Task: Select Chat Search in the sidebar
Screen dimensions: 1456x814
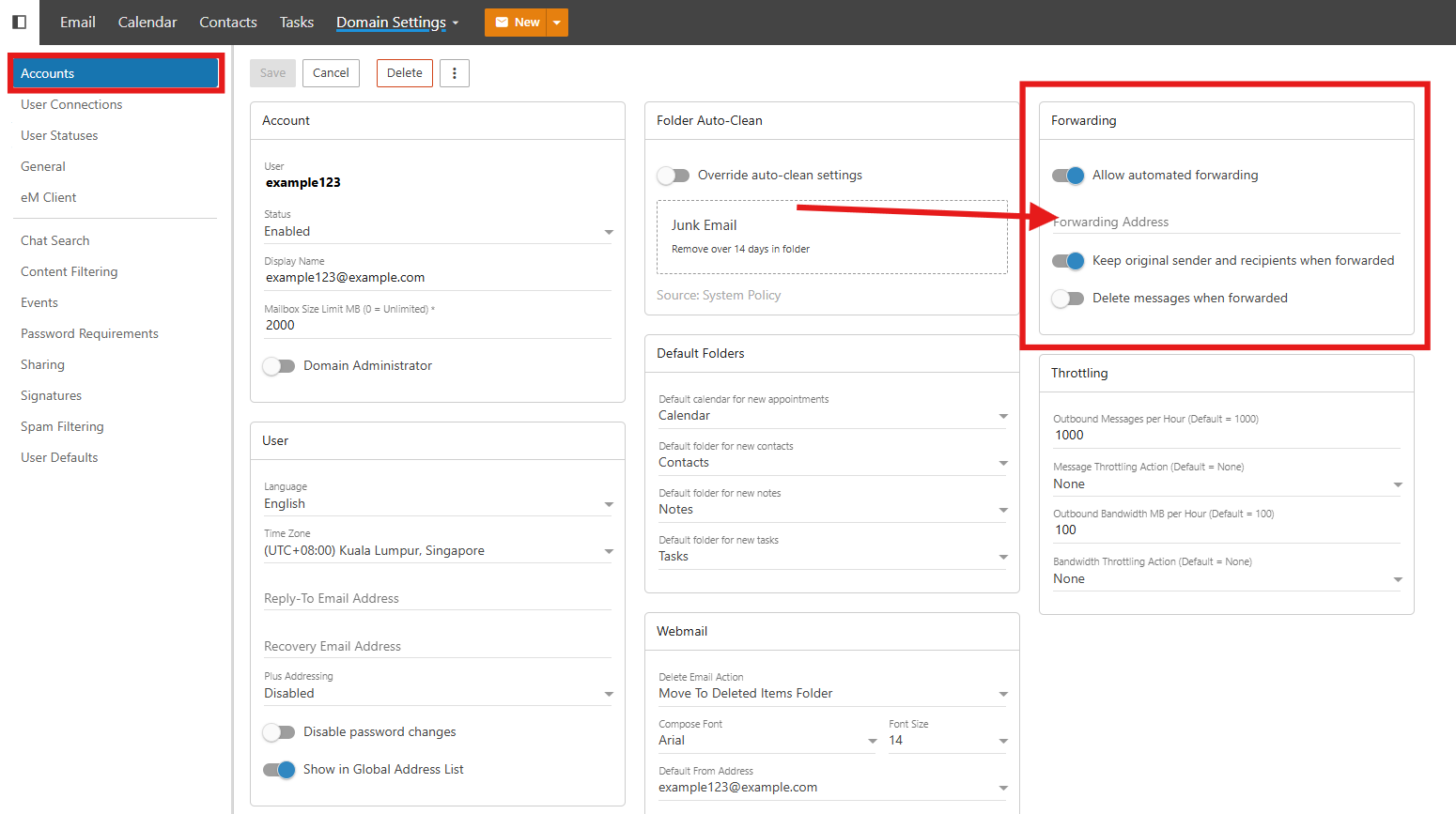Action: pyautogui.click(x=55, y=241)
